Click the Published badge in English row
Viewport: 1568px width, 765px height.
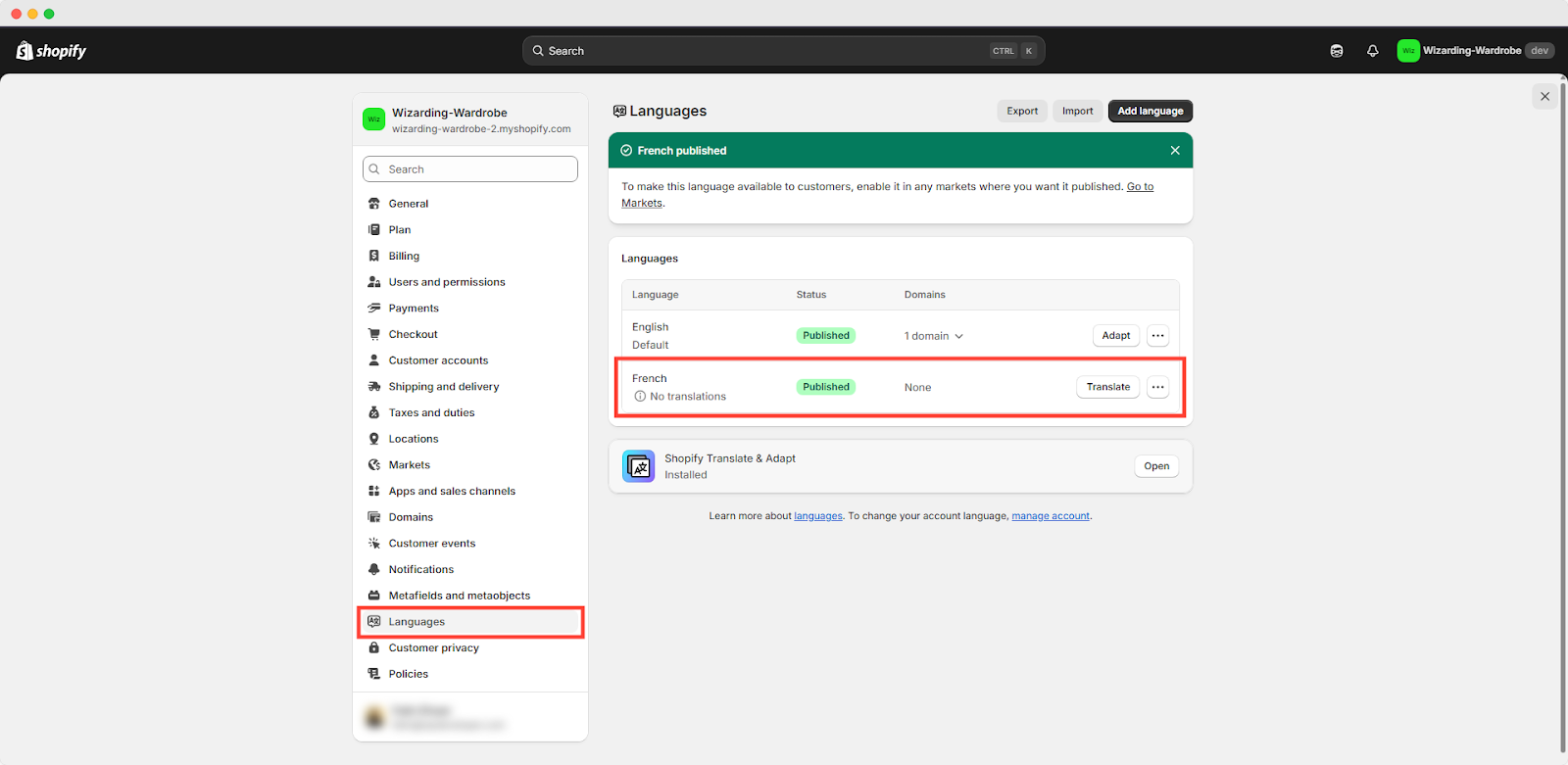(826, 336)
